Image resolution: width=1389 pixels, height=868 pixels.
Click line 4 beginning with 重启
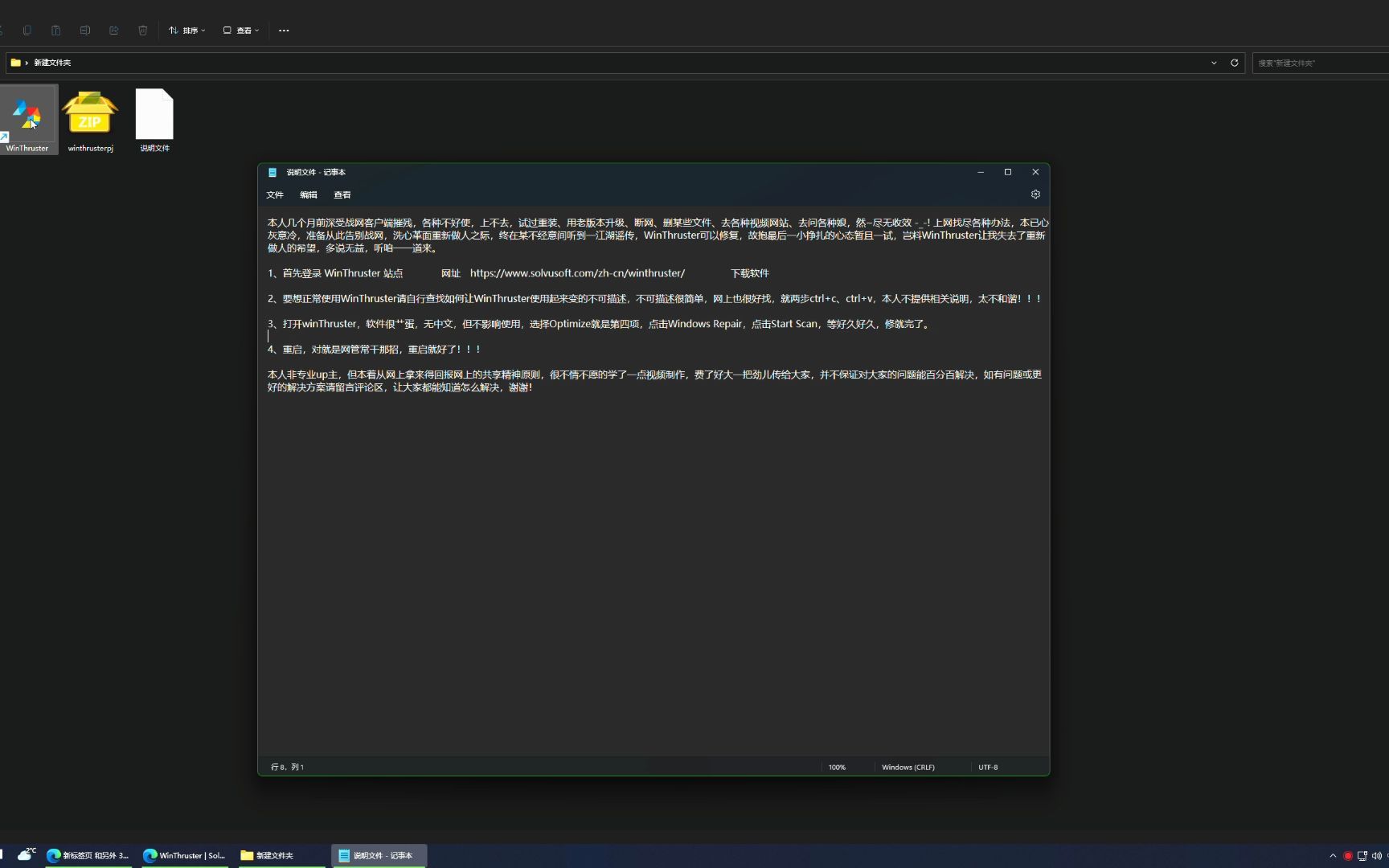point(375,350)
